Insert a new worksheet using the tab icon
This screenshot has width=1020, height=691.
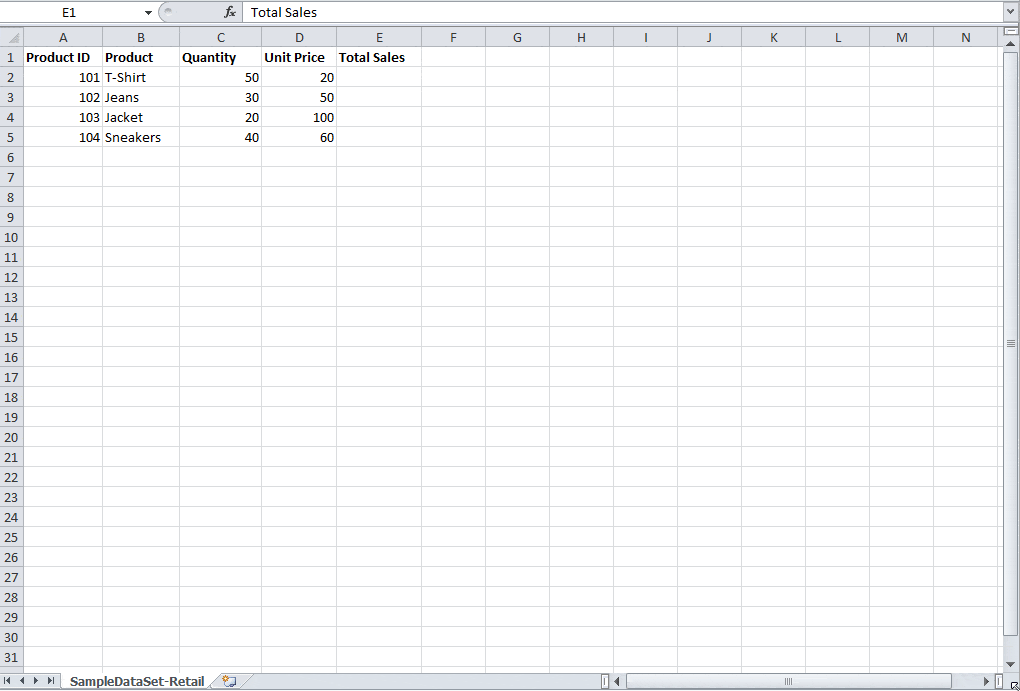(227, 680)
